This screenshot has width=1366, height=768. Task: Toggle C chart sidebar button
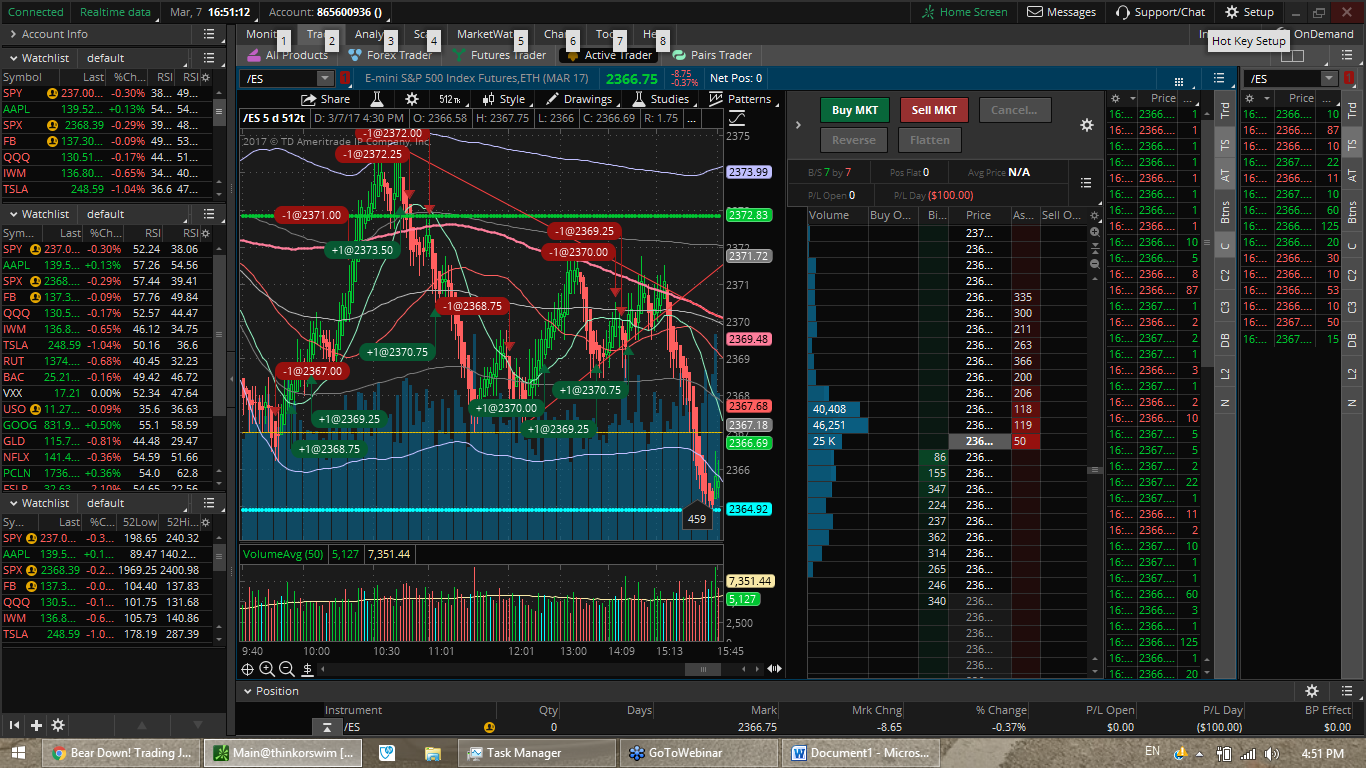coord(1225,246)
